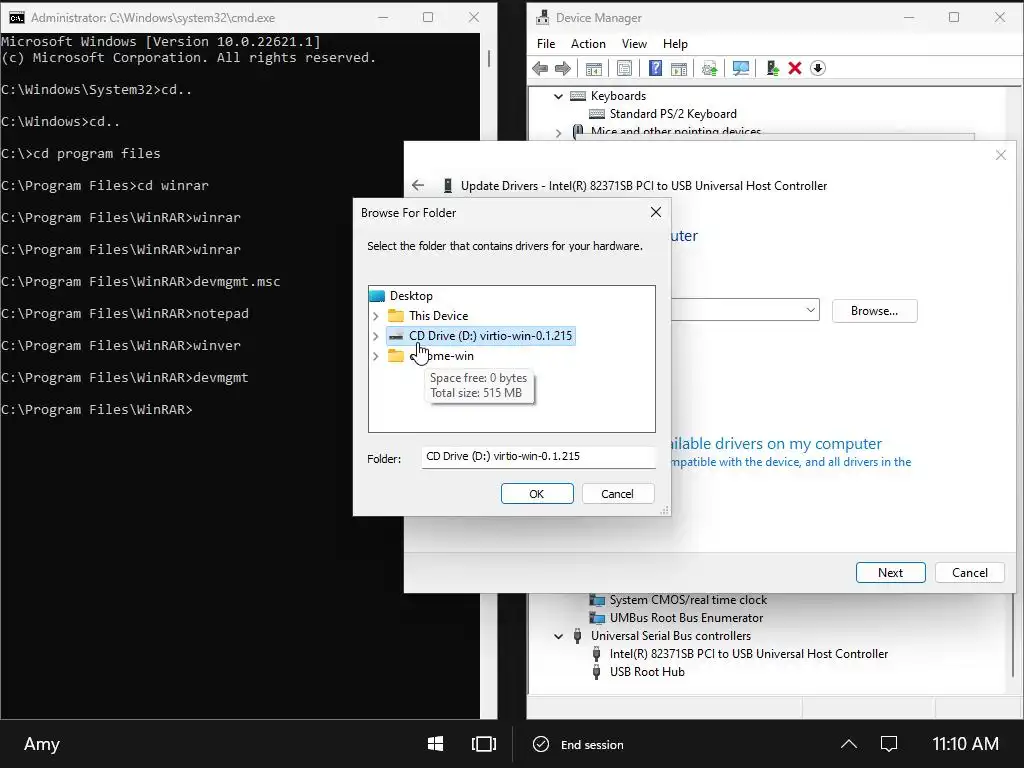Select UMBus Root Bus Enumerator device

(686, 618)
